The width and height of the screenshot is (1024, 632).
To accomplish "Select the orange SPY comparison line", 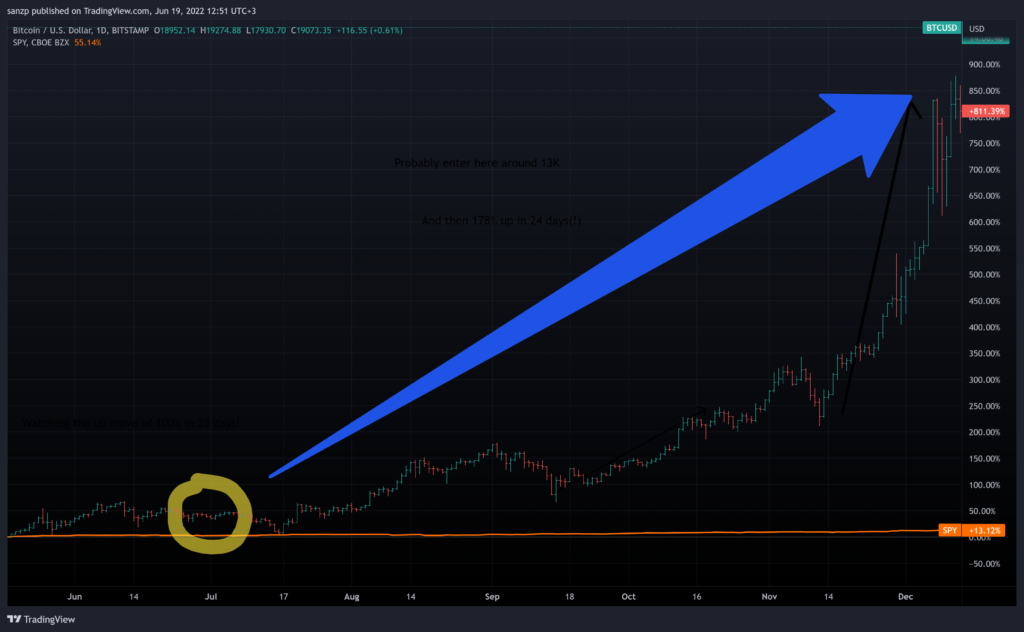I will [473, 534].
